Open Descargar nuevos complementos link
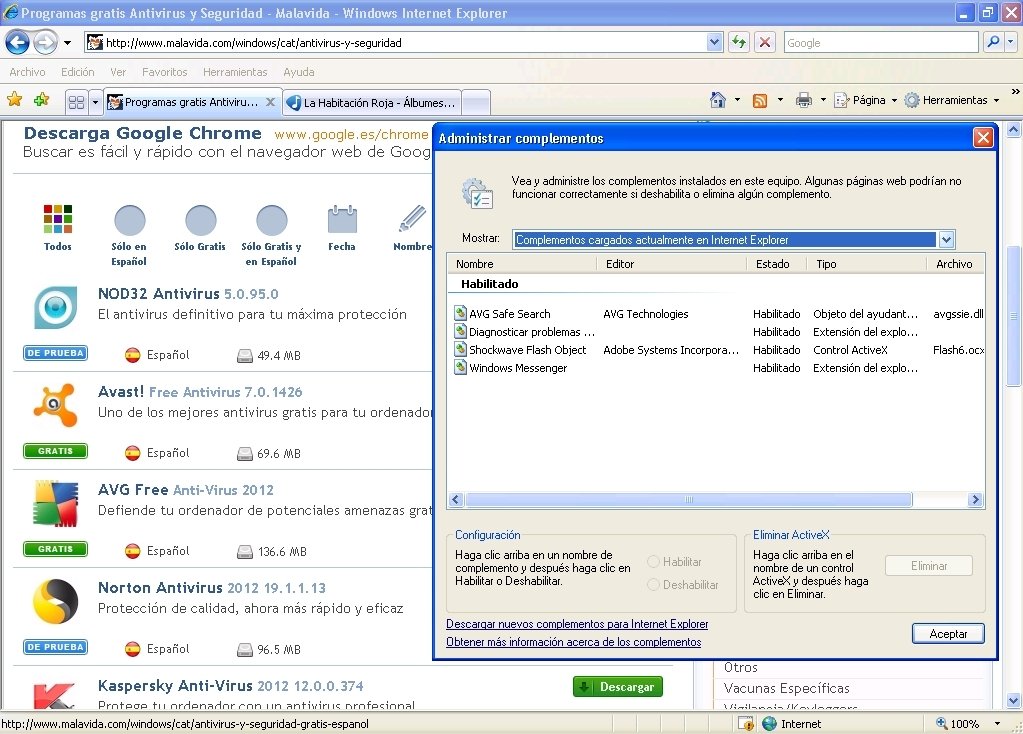The image size is (1023, 734). (577, 624)
